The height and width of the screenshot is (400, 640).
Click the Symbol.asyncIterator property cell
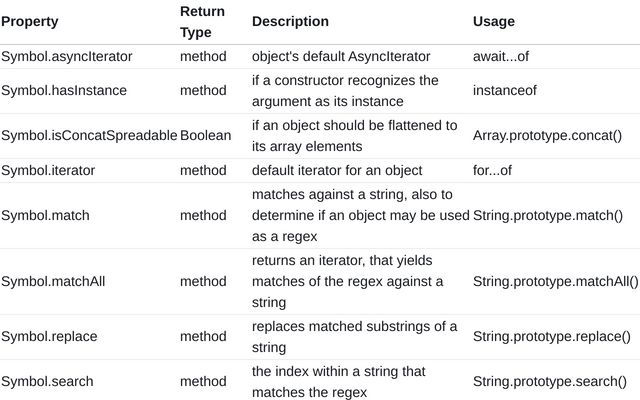(x=67, y=57)
